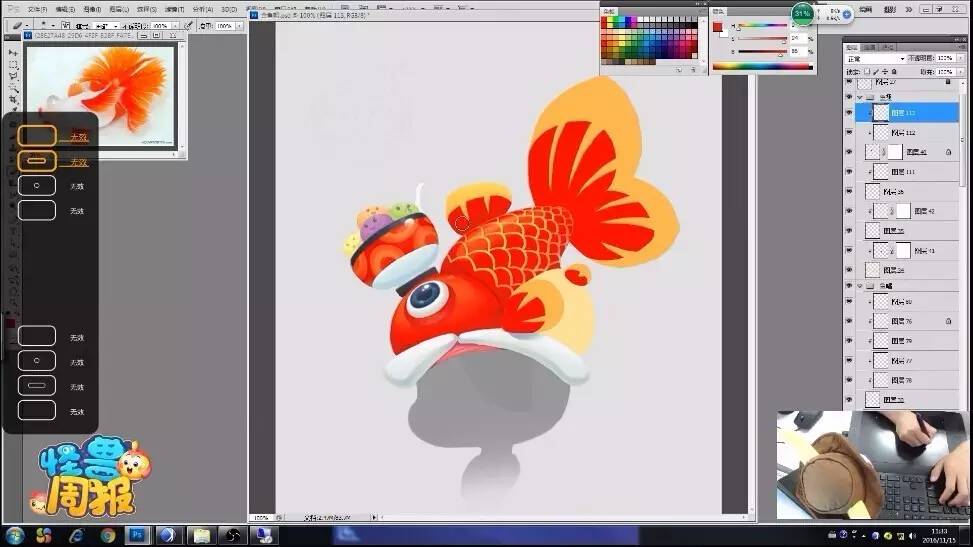
Task: Hide layer 图层 41
Action: (x=850, y=152)
